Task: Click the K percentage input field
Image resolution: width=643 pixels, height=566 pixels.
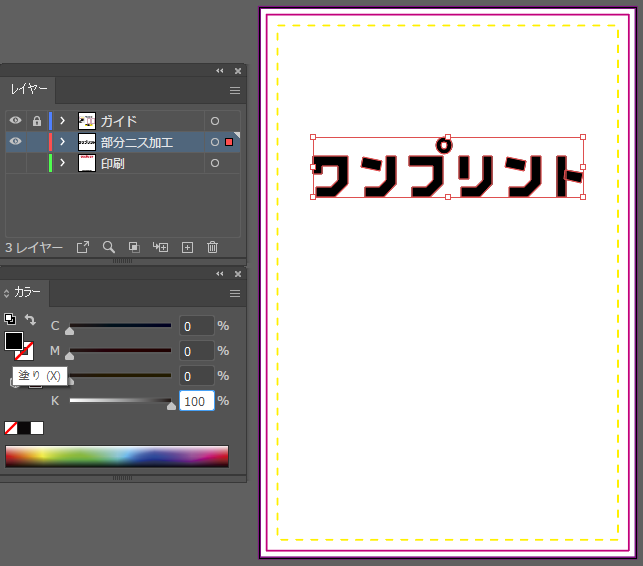Action: pos(196,401)
